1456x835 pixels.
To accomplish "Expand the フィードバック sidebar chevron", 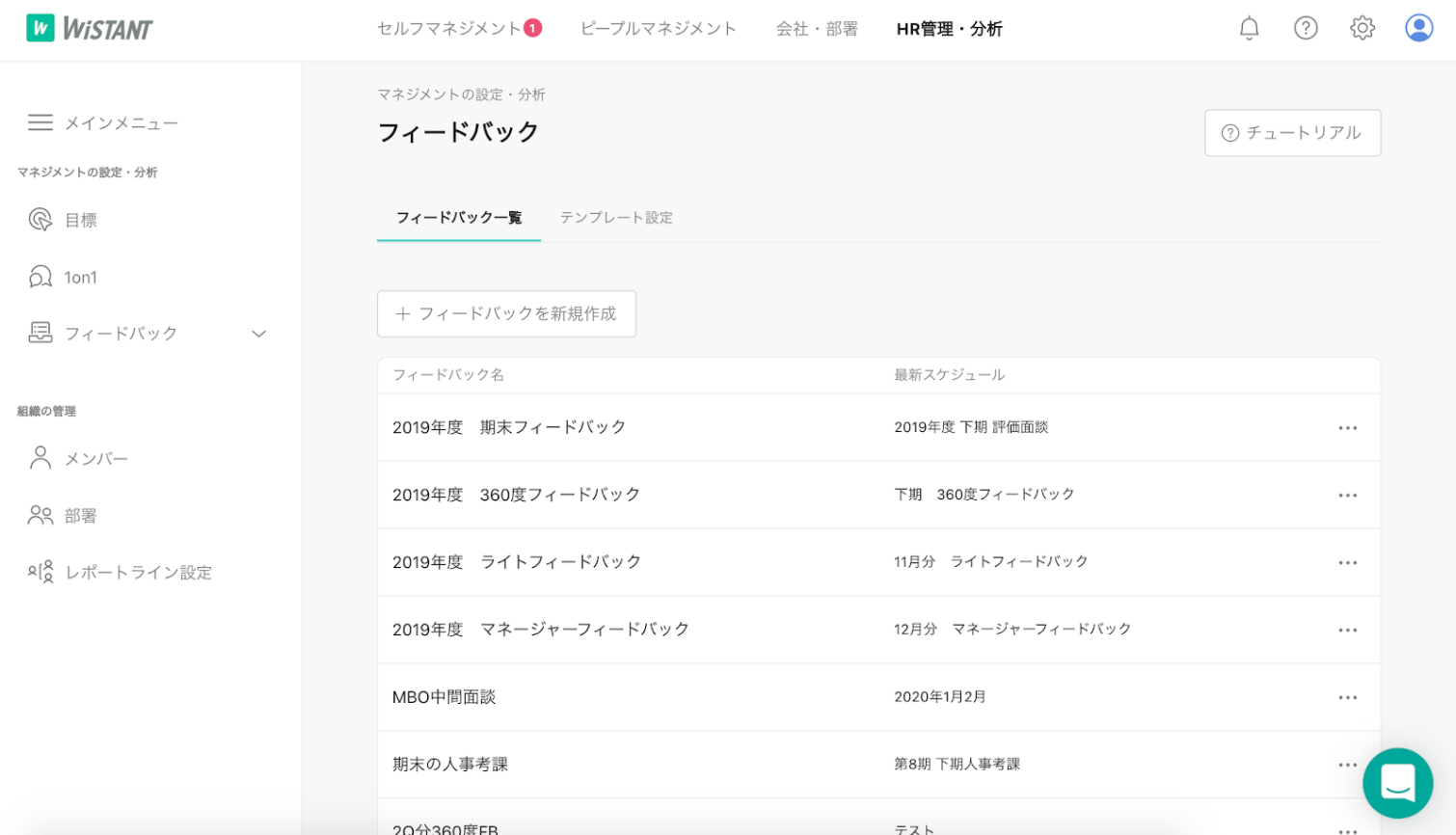I will click(x=258, y=334).
